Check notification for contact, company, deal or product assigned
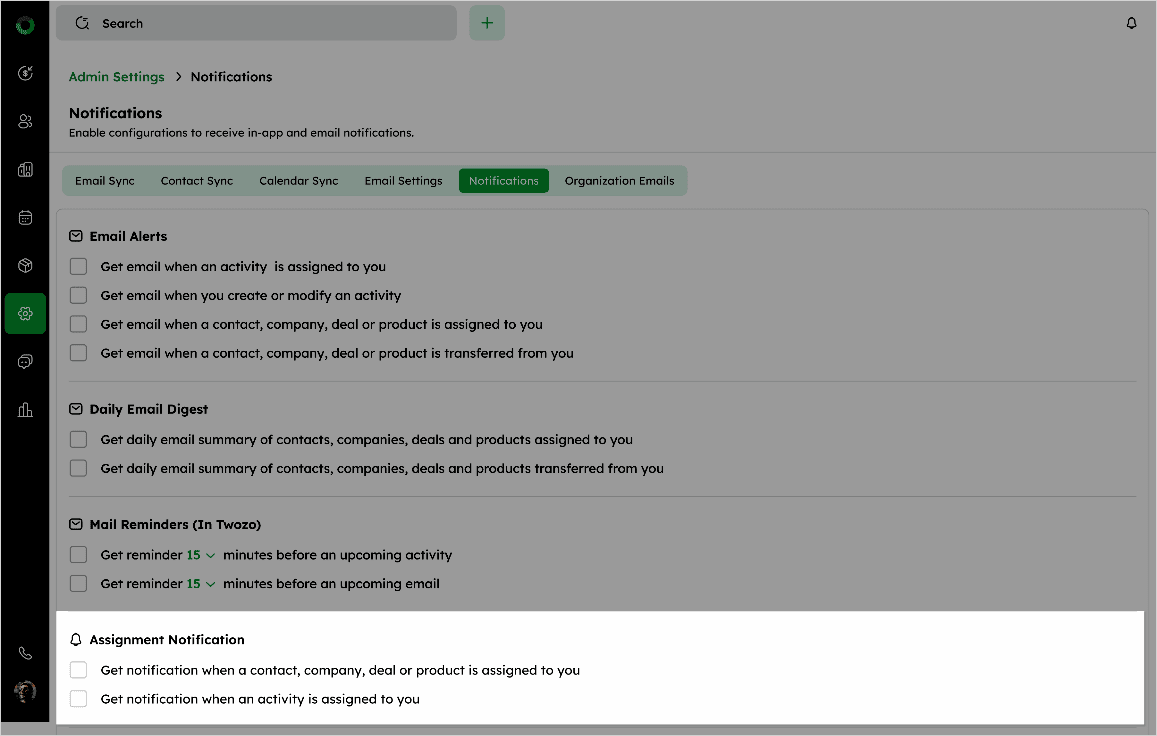1157x736 pixels. [x=78, y=670]
